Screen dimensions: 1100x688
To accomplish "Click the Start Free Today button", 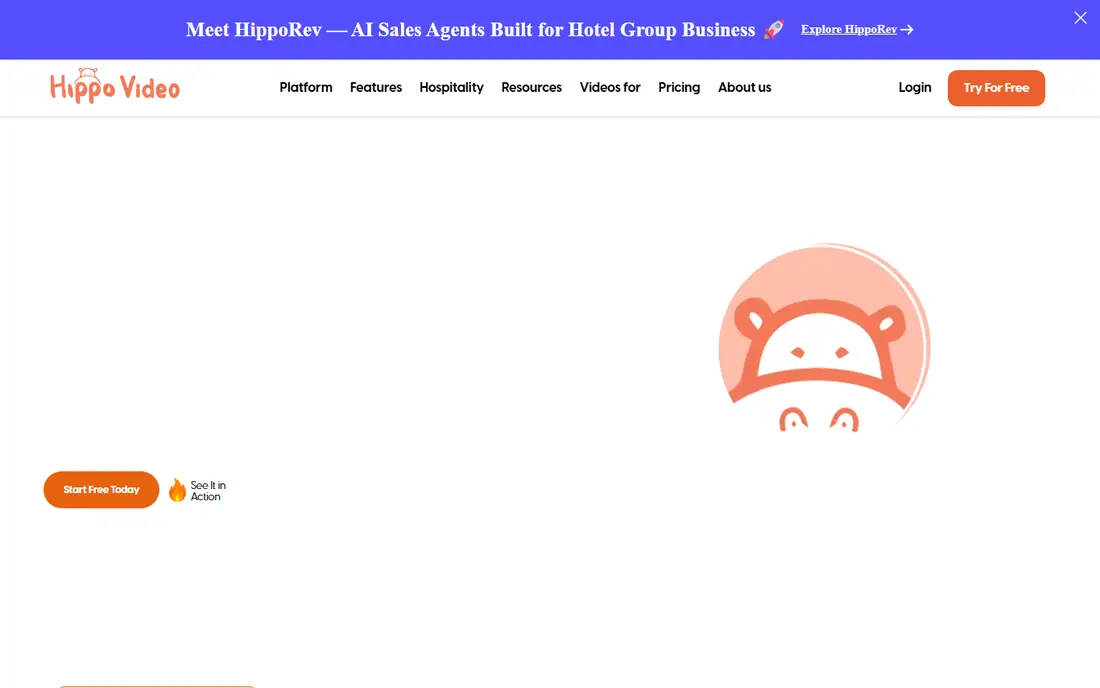I will tap(101, 490).
